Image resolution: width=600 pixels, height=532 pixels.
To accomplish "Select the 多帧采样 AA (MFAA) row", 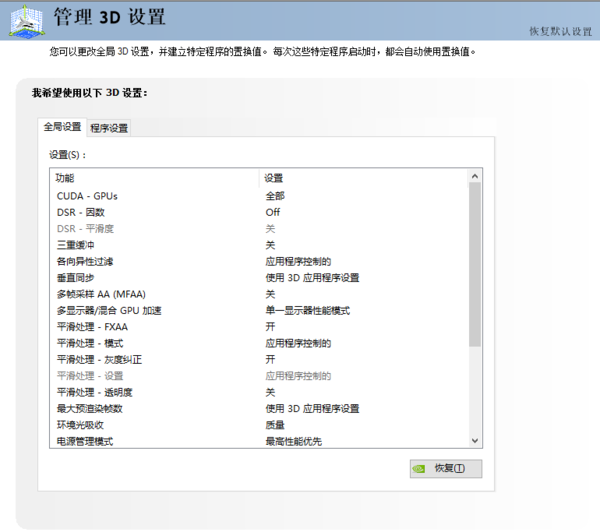I will pyautogui.click(x=259, y=294).
